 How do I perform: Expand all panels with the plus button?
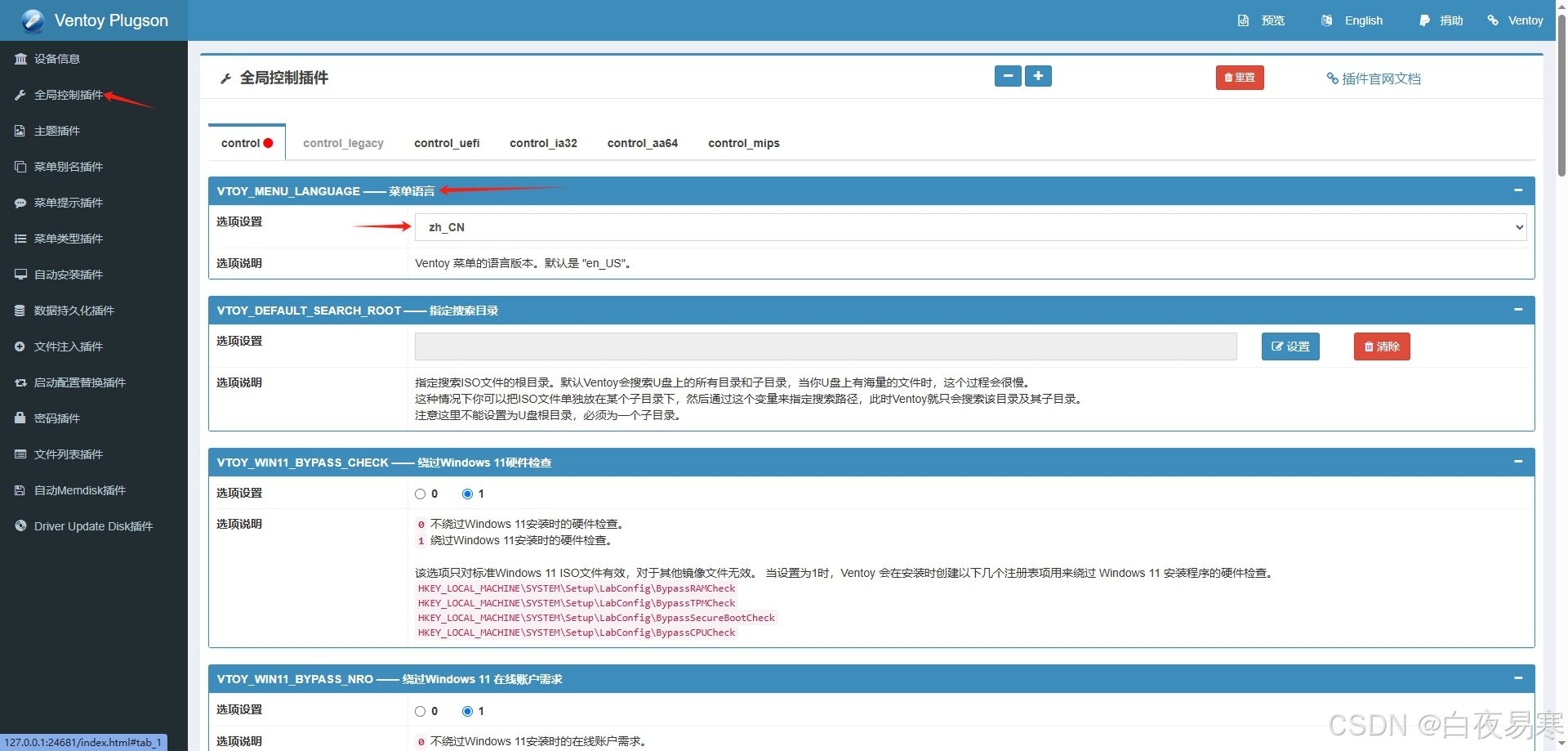(1038, 76)
